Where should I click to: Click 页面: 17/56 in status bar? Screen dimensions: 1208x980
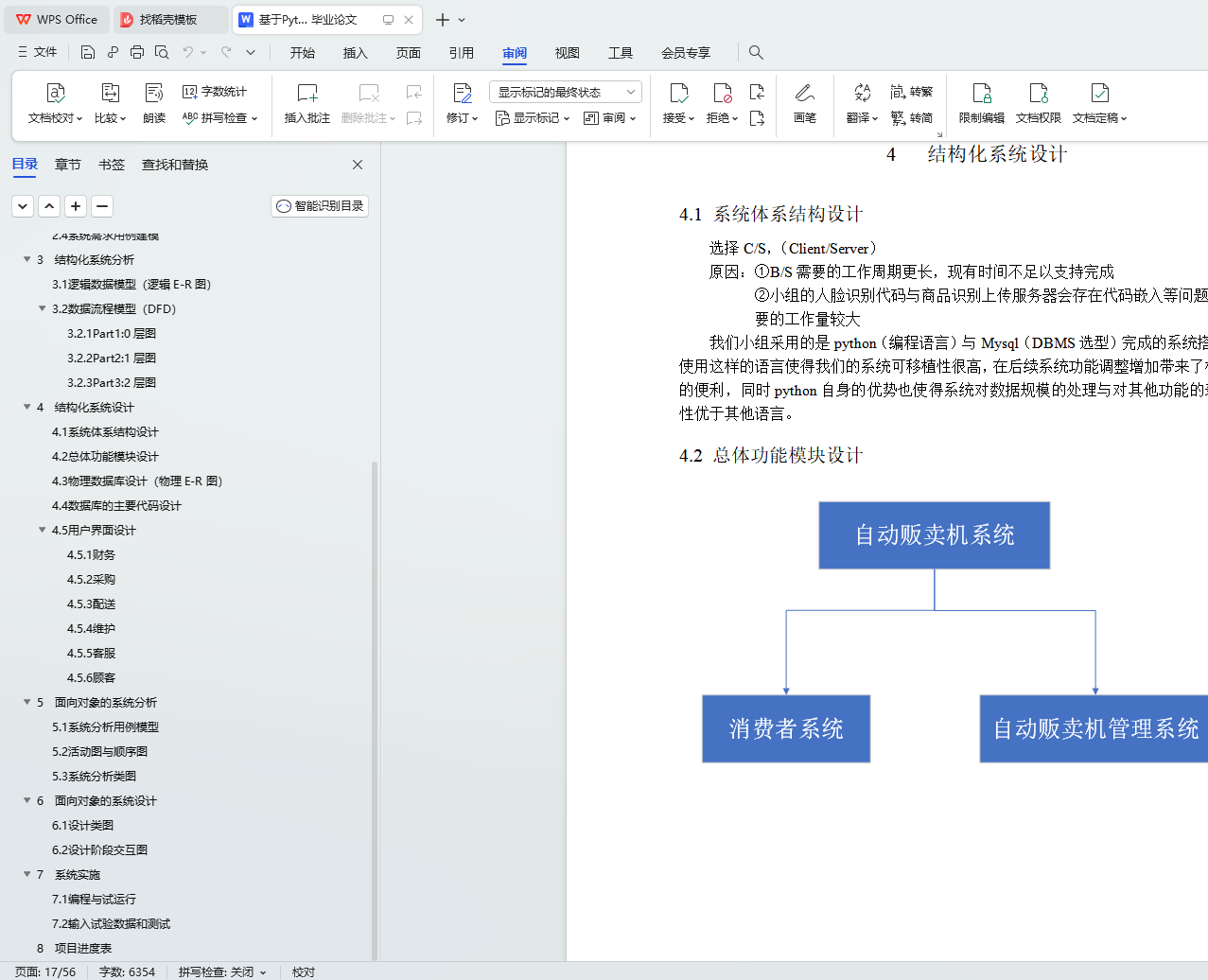coord(45,971)
